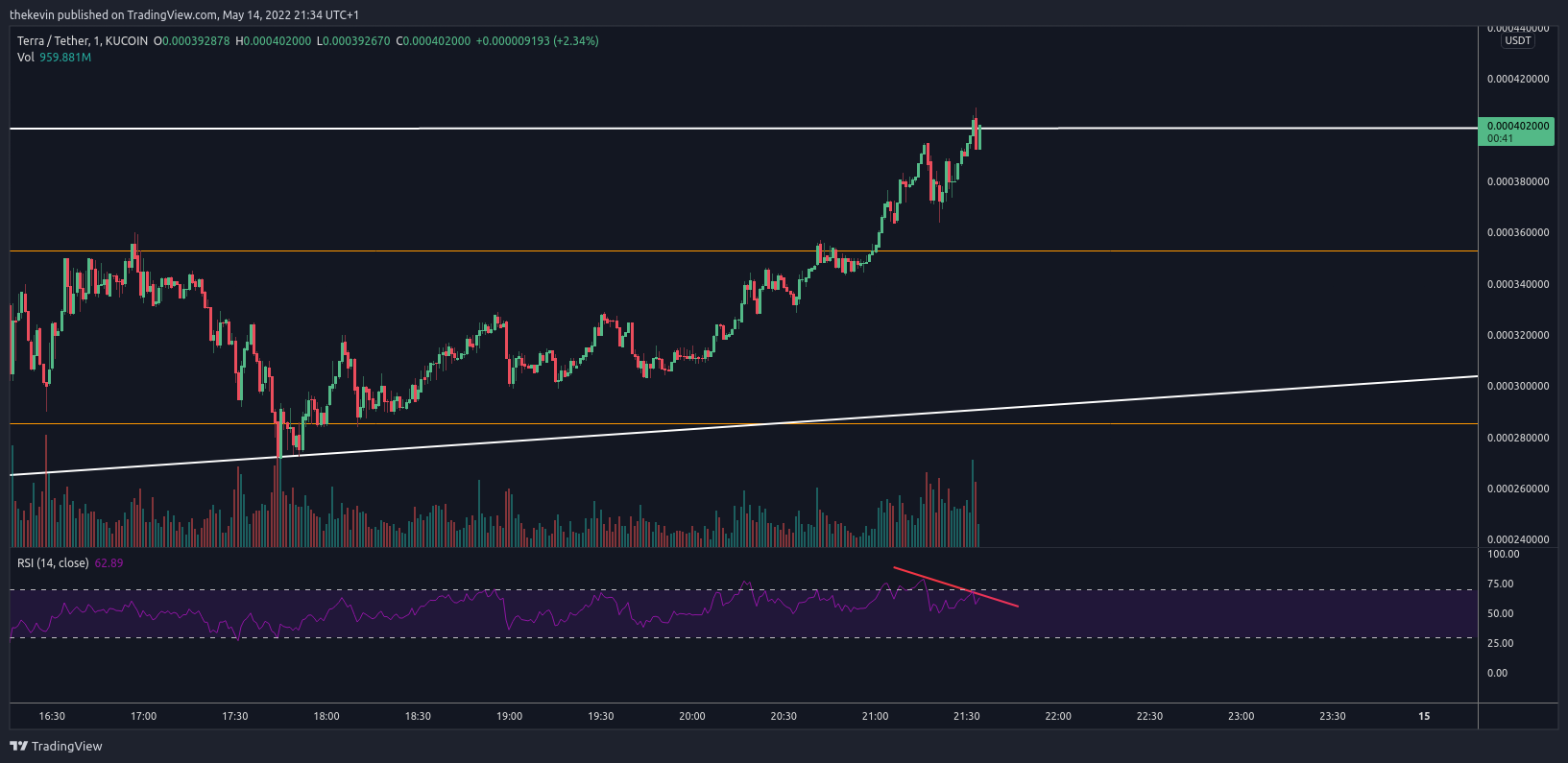
Task: Click the 0.000240000 price axis label
Action: (1518, 539)
